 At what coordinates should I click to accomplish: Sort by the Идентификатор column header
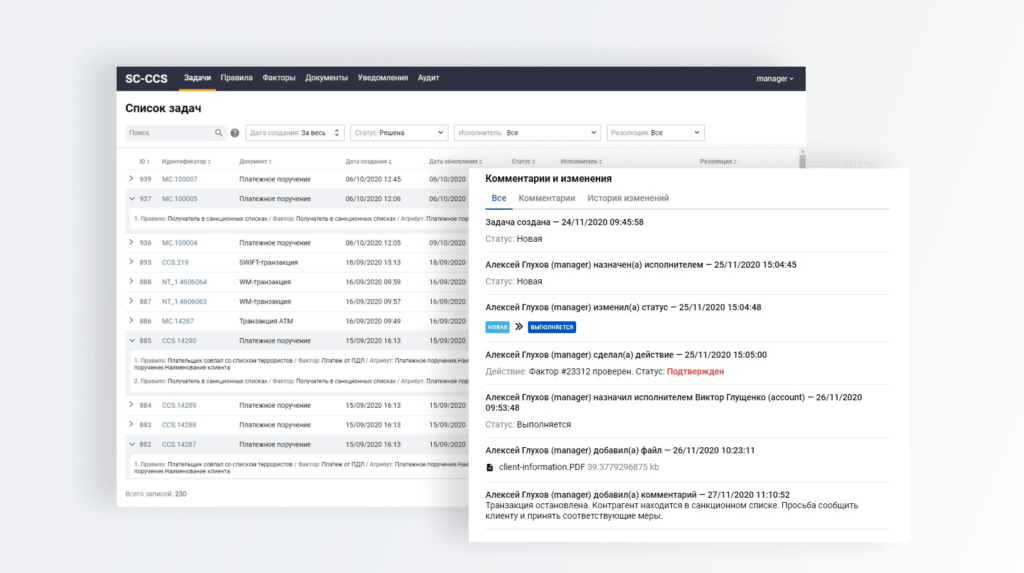pyautogui.click(x=186, y=161)
